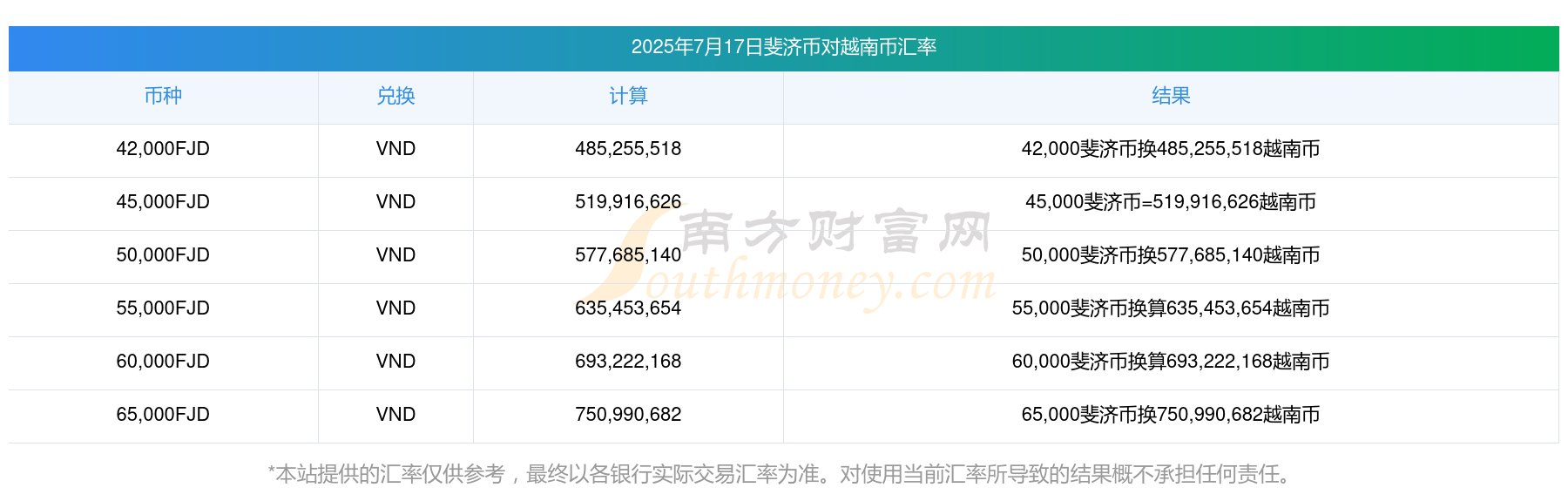Select the 50,000FJD cell
Image resolution: width=1568 pixels, height=501 pixels.
(x=163, y=255)
